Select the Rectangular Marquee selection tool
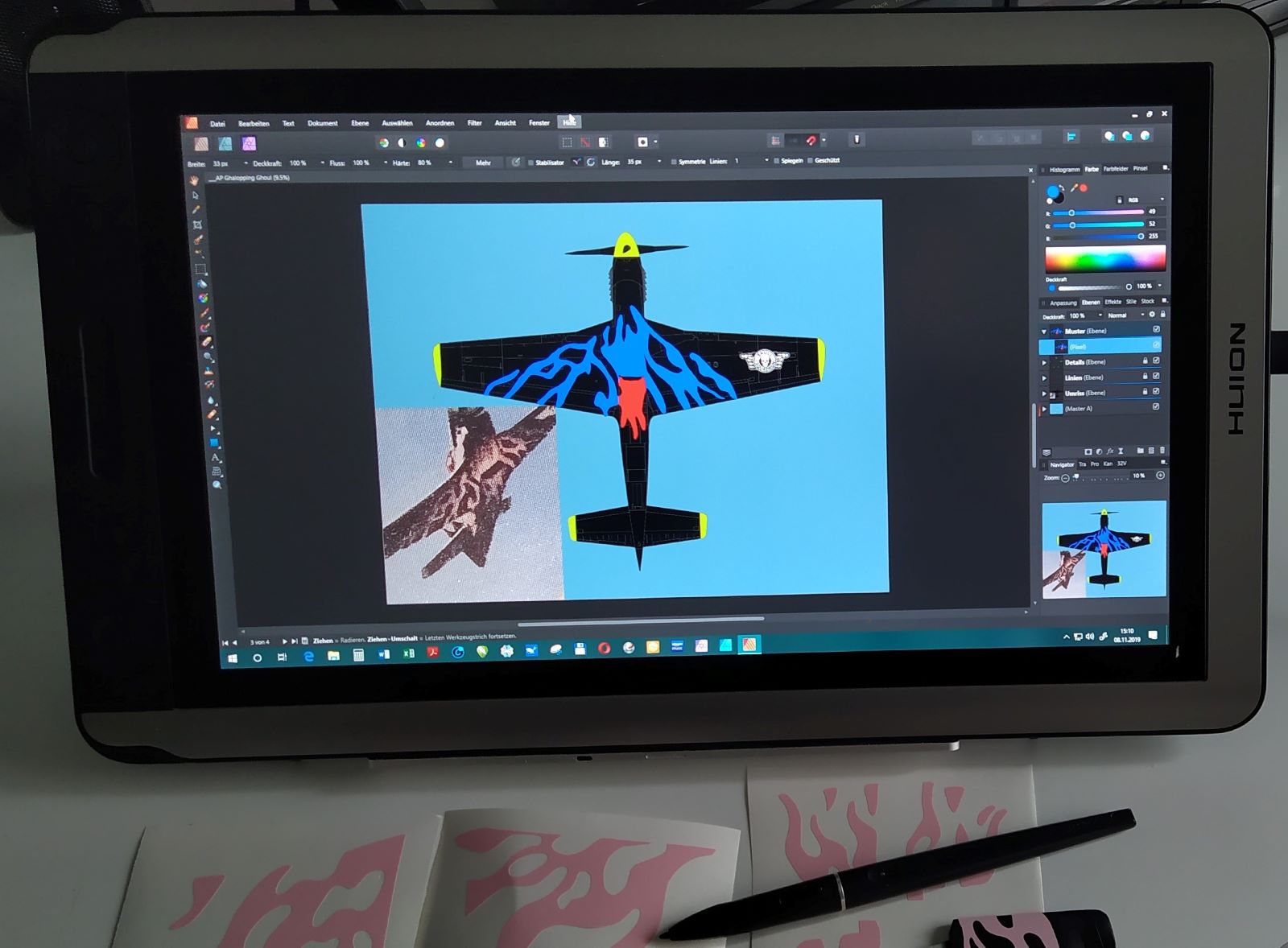 pos(200,269)
